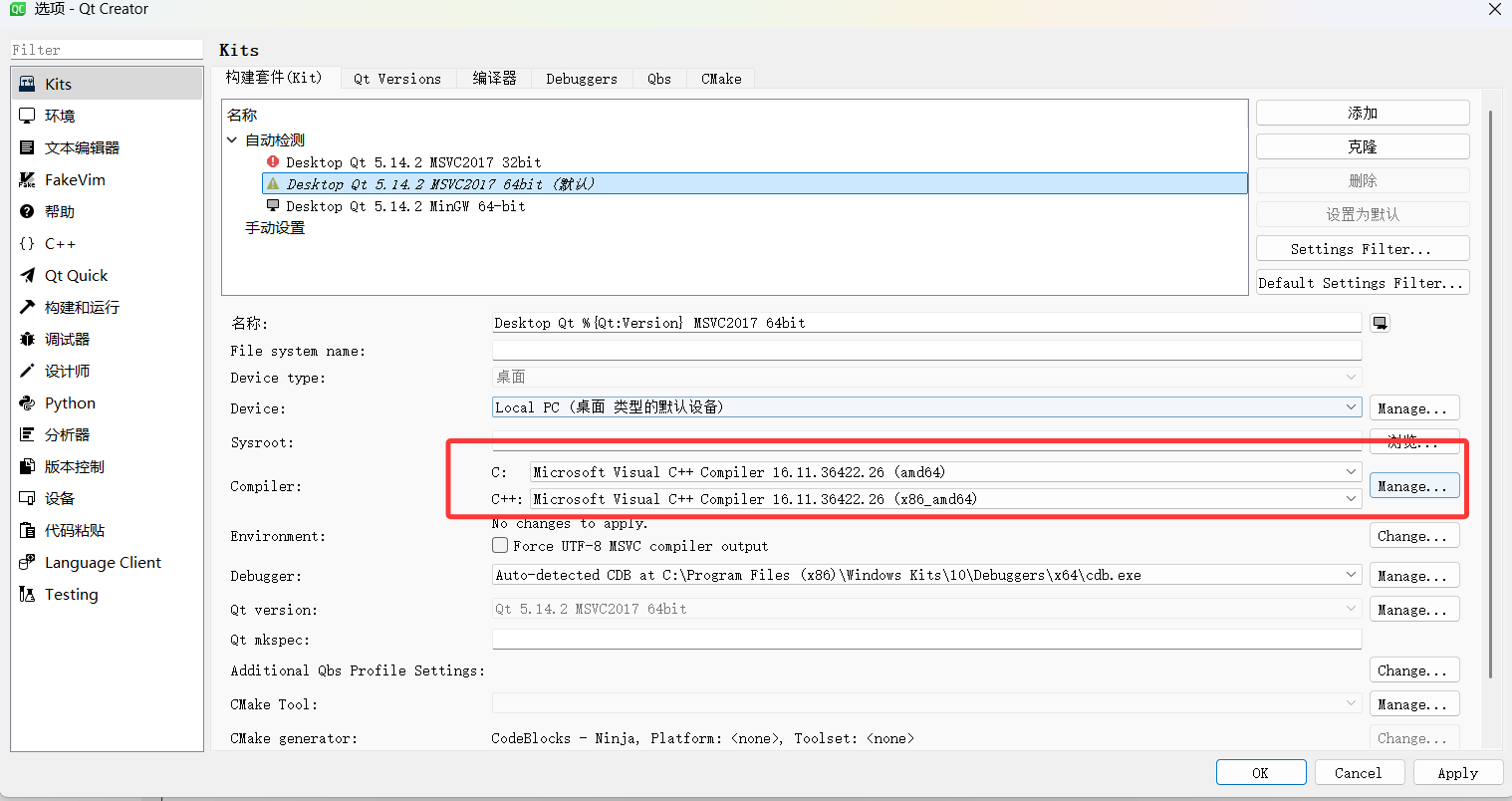1512x801 pixels.
Task: Click the kit icon button beside name field
Action: coord(1380,323)
